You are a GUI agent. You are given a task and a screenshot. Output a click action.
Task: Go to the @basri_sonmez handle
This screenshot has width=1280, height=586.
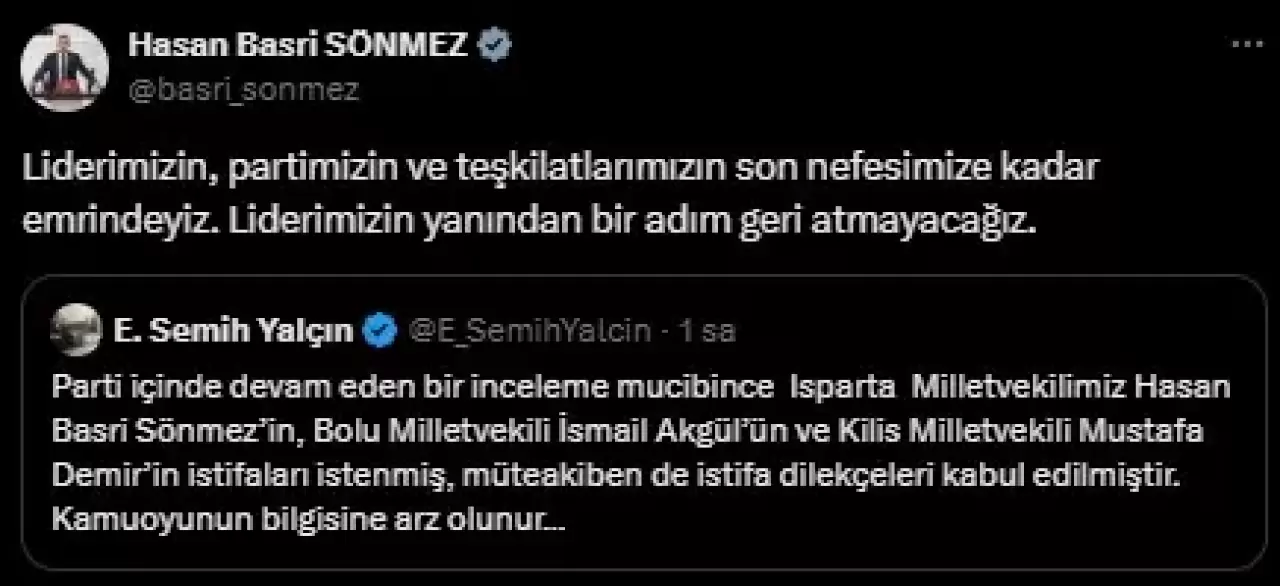[x=244, y=89]
